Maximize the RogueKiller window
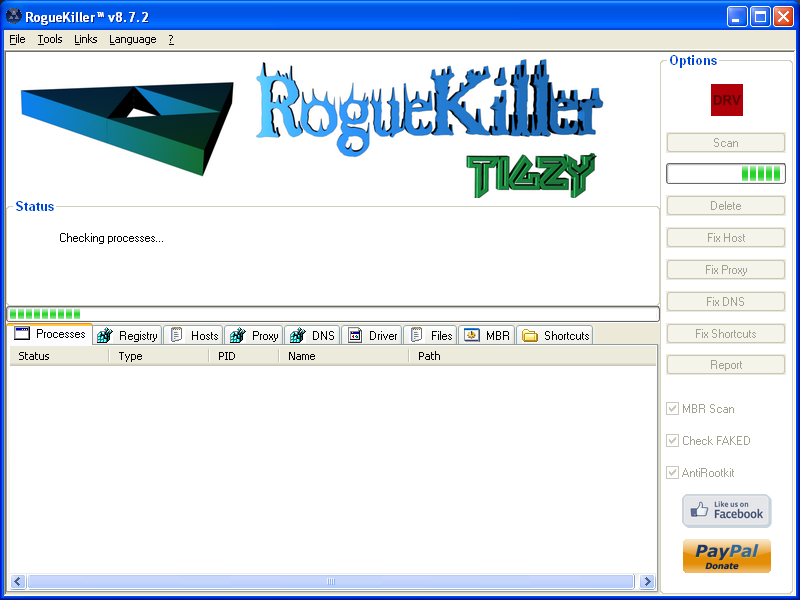This screenshot has height=600, width=800. coord(760,17)
